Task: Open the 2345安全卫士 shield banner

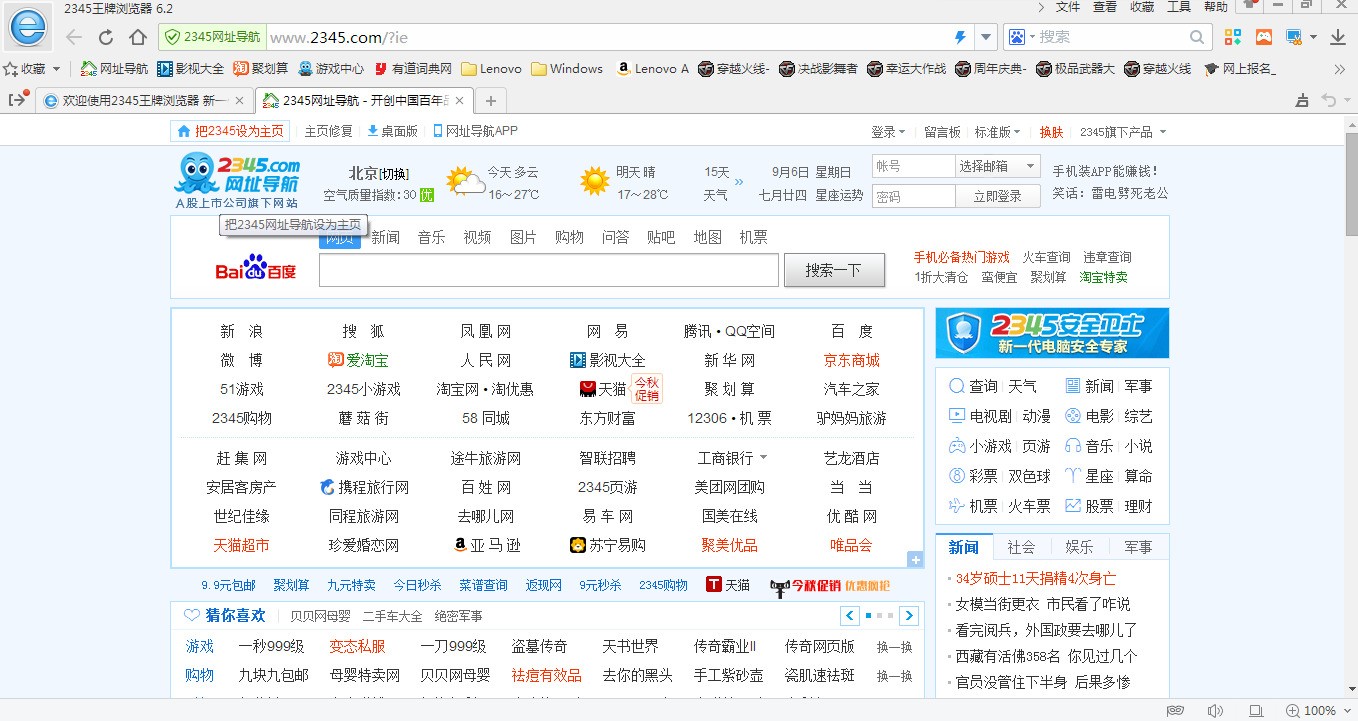Action: tap(1050, 333)
